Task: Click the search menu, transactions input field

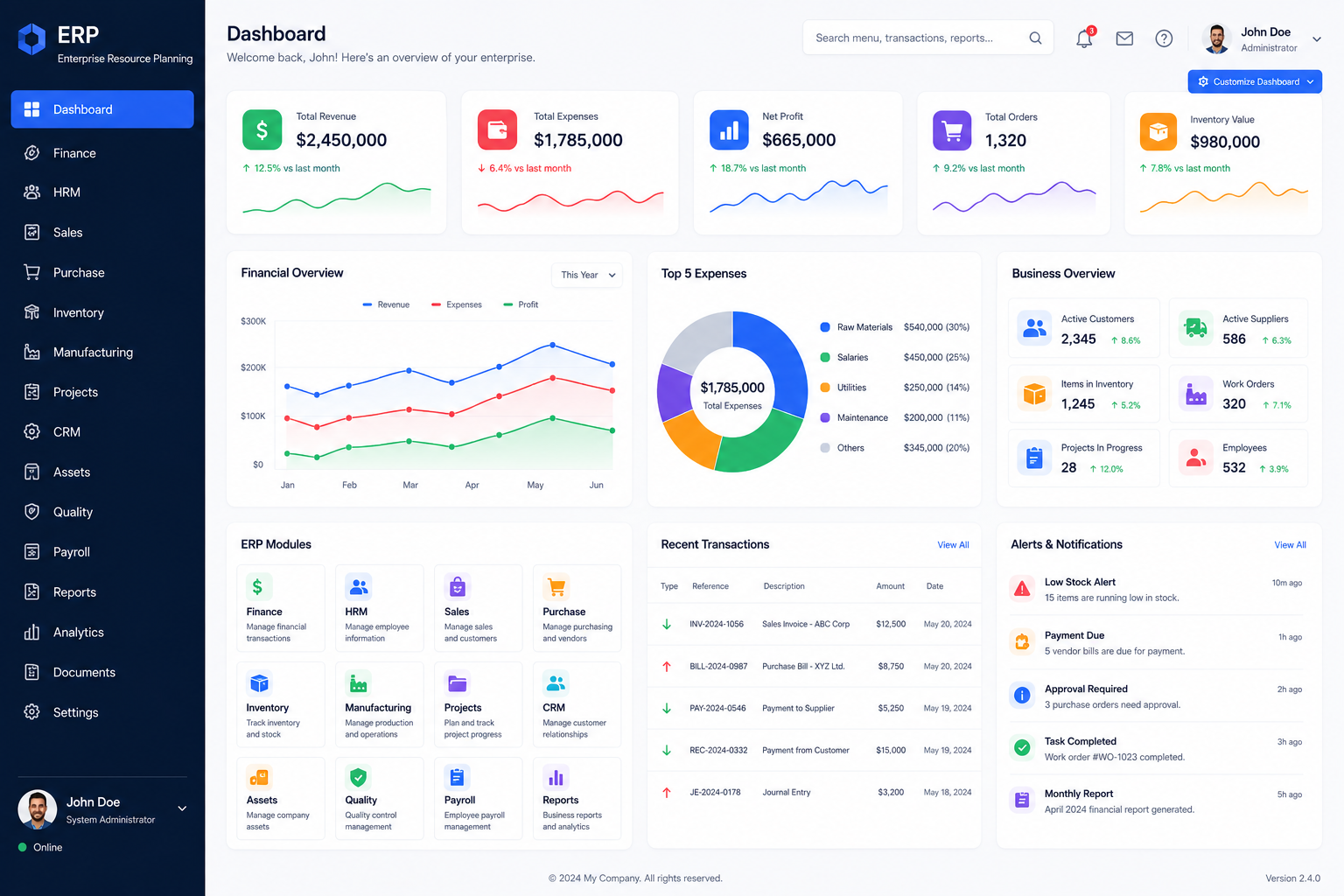Action: 927,38
